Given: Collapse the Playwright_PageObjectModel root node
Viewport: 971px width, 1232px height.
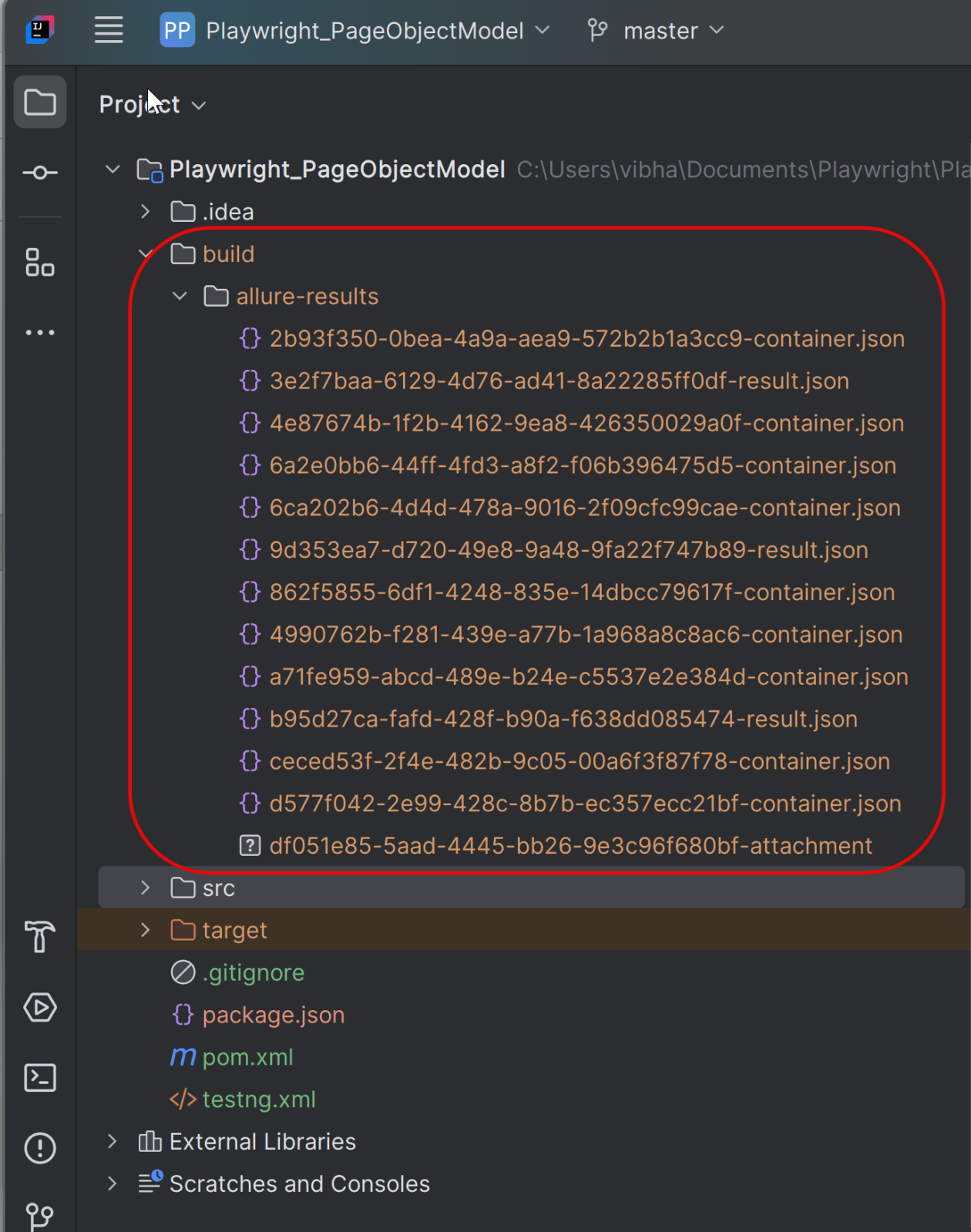Looking at the screenshot, I should [113, 169].
